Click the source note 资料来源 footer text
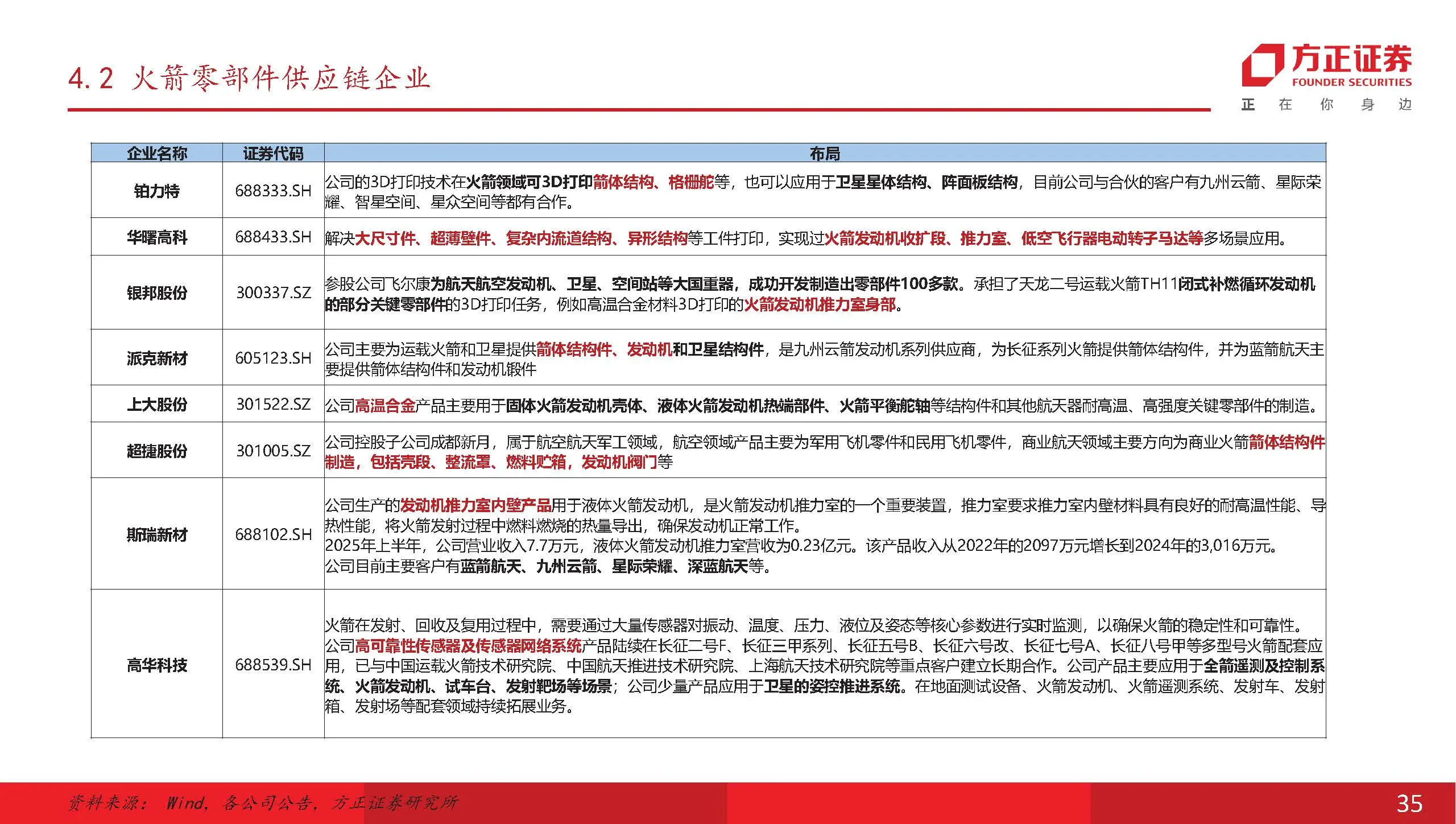 (x=263, y=803)
